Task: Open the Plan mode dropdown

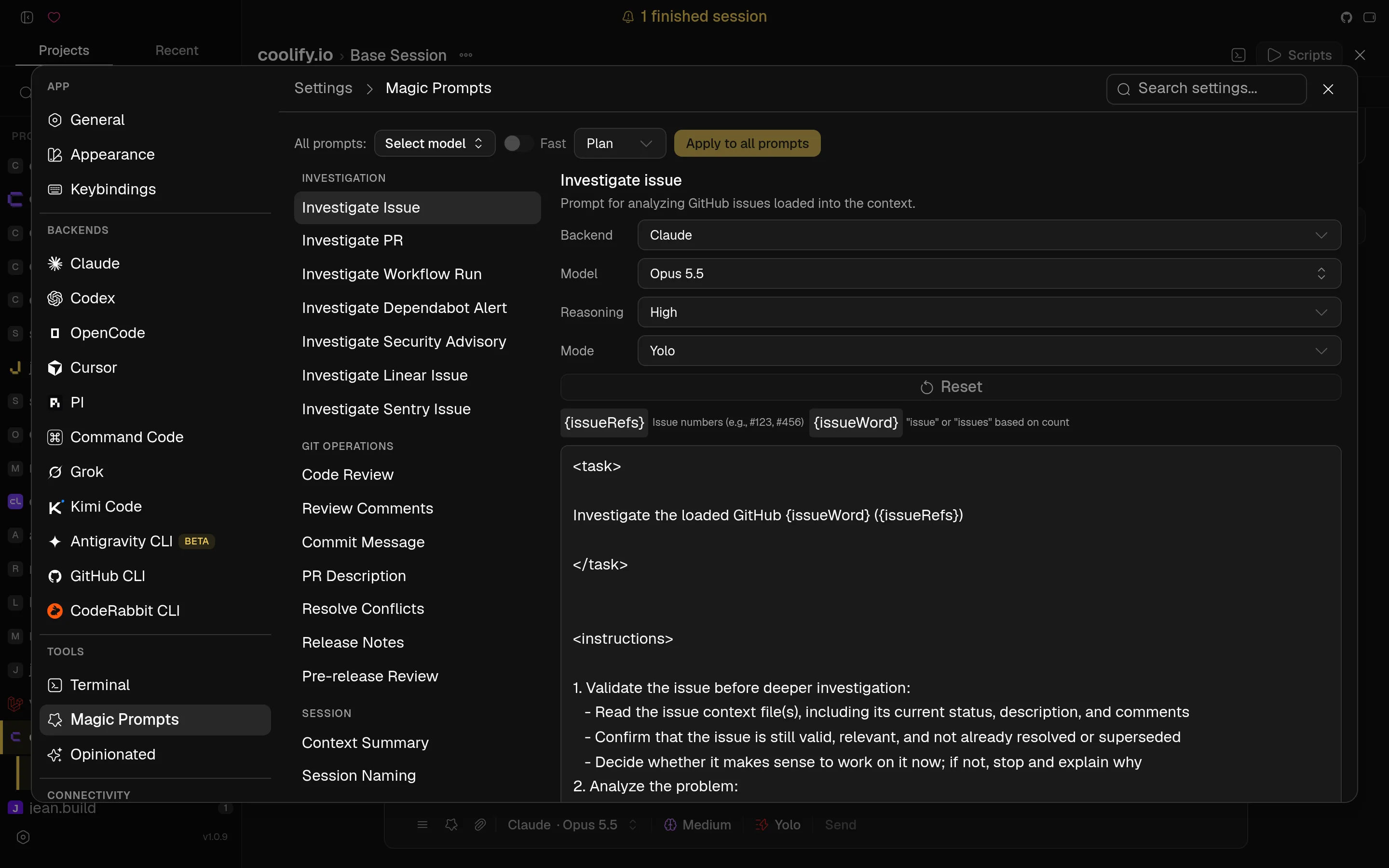Action: coord(619,144)
